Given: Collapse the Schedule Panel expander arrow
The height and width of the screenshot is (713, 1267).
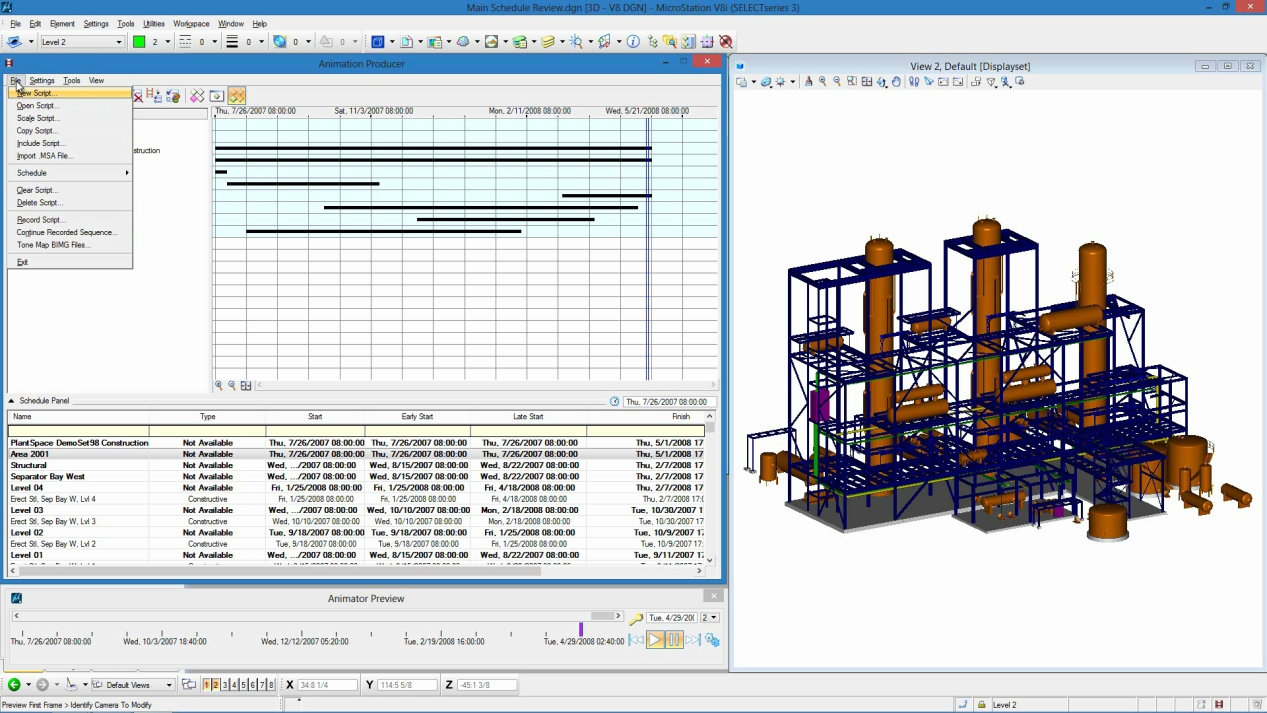Looking at the screenshot, I should point(12,401).
